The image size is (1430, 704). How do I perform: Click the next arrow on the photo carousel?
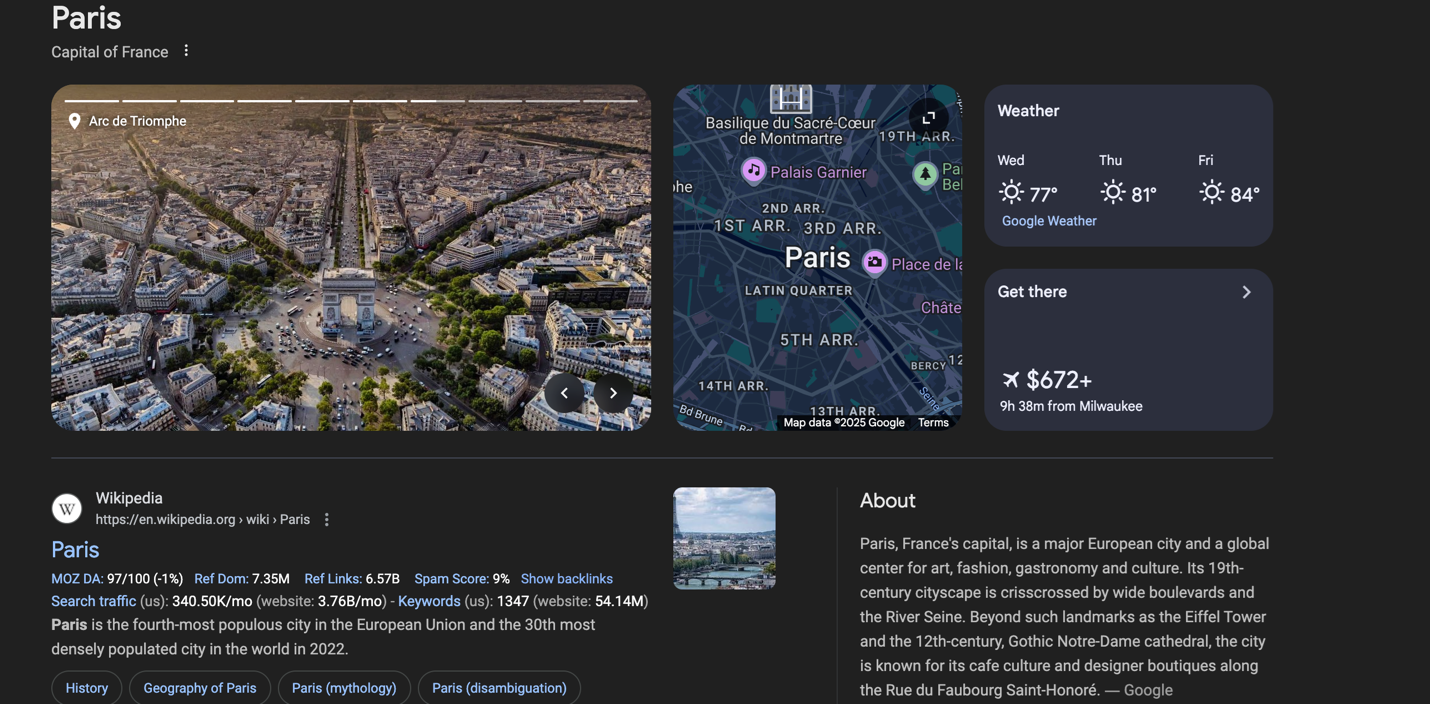pyautogui.click(x=613, y=393)
